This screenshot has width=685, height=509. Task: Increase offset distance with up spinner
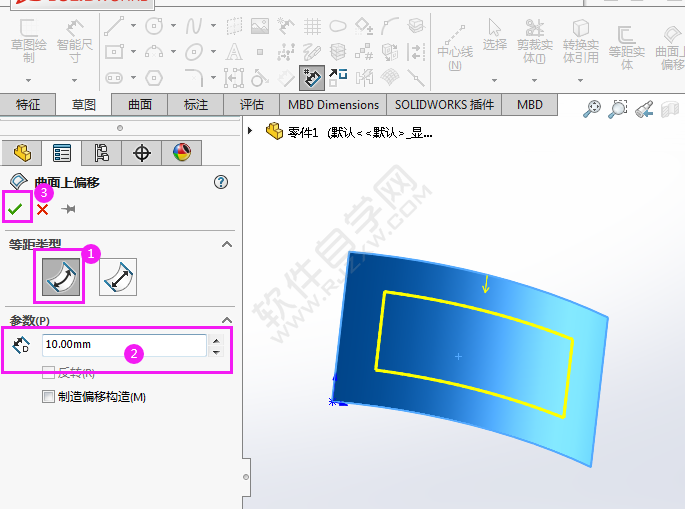pos(216,340)
